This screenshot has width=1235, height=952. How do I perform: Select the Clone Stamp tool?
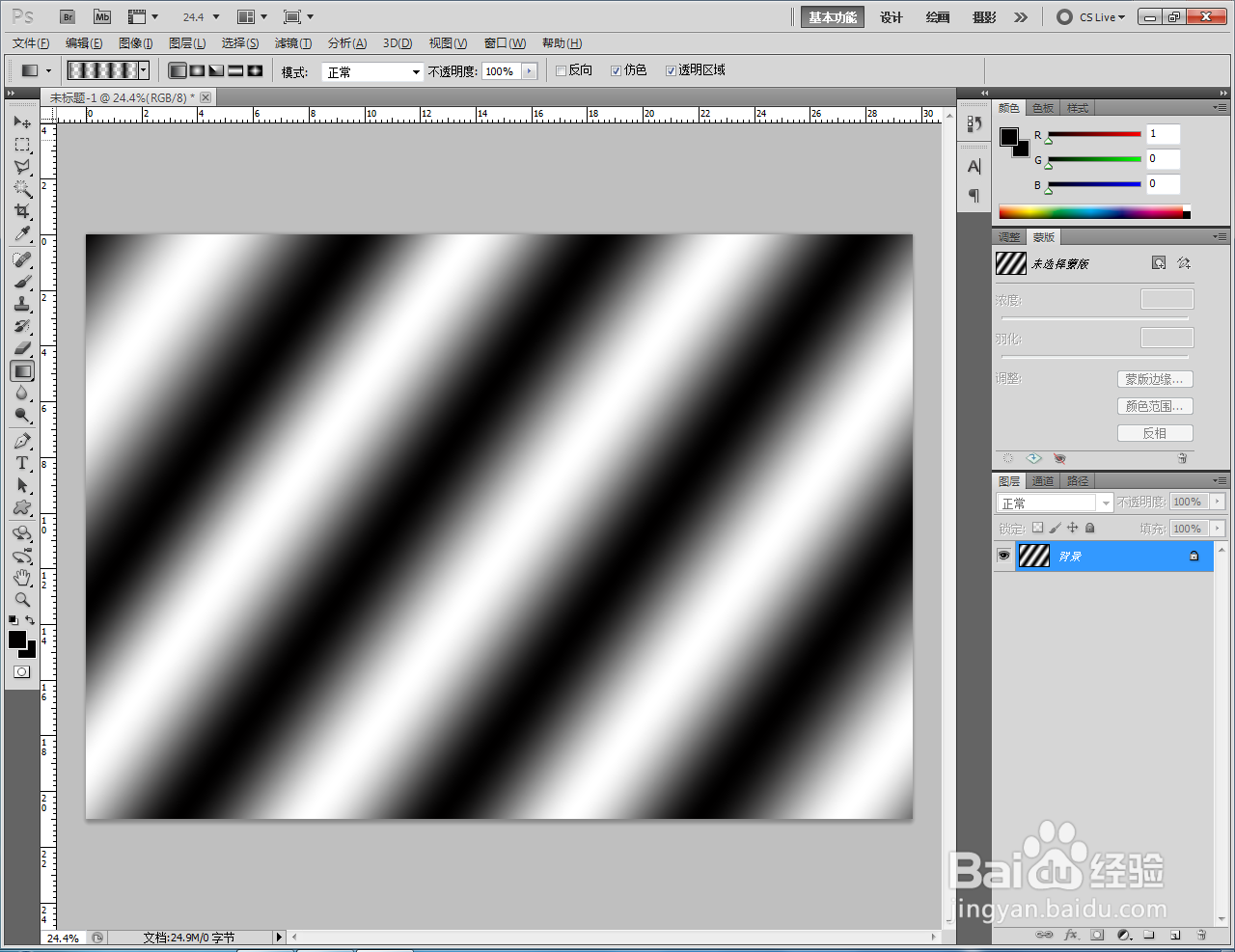click(22, 305)
